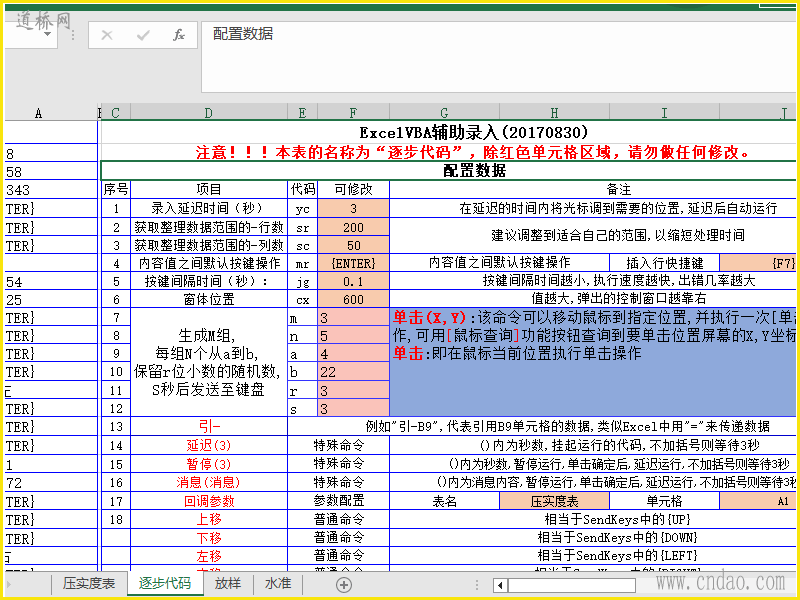
Task: Click the 插入行快捷键 label cell
Action: 664,263
